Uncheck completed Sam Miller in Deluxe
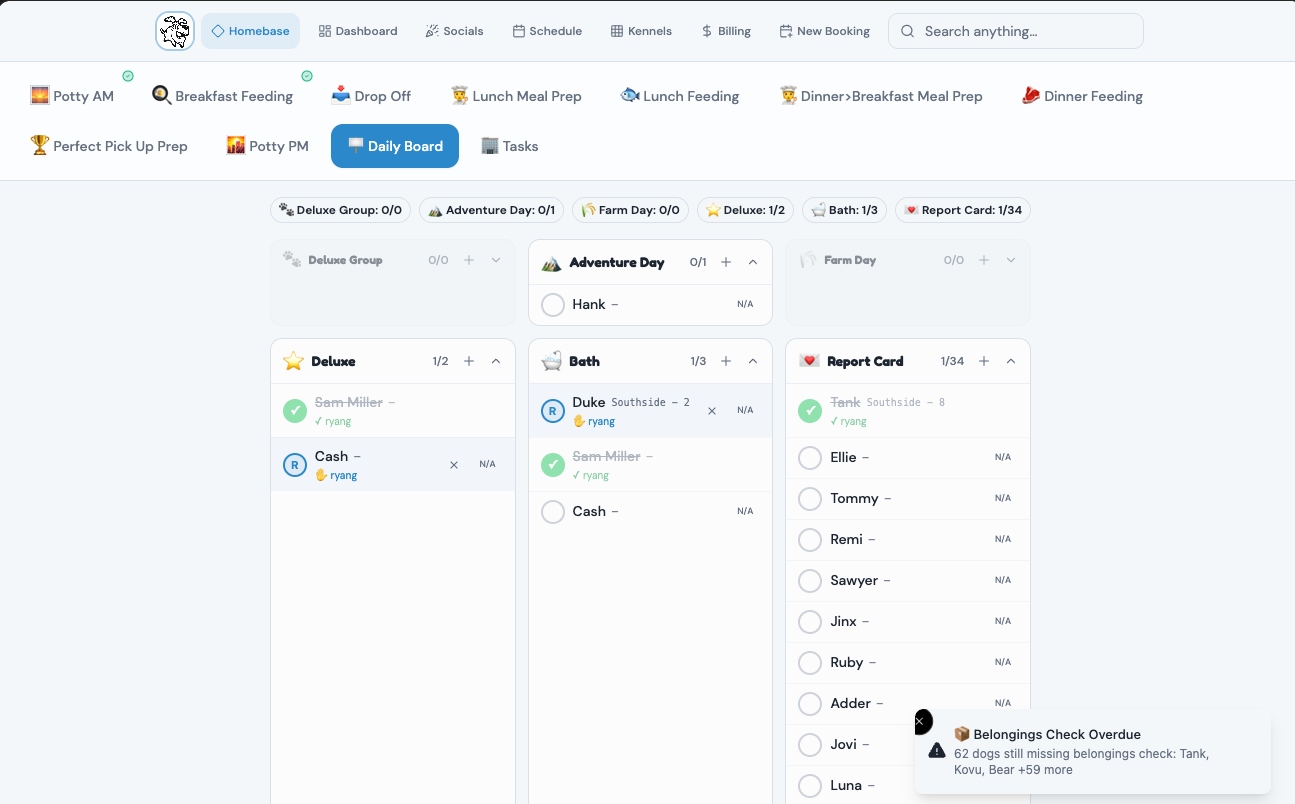Viewport: 1295px width, 804px height. click(x=295, y=411)
